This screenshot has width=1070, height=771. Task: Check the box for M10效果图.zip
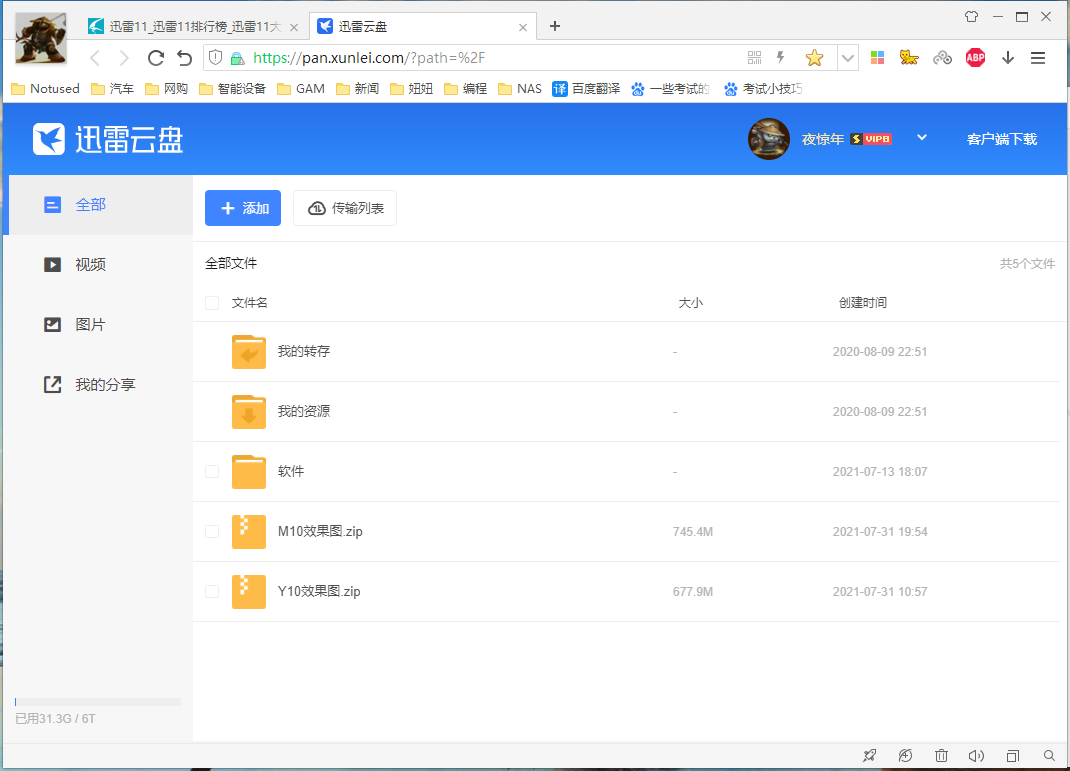[212, 532]
